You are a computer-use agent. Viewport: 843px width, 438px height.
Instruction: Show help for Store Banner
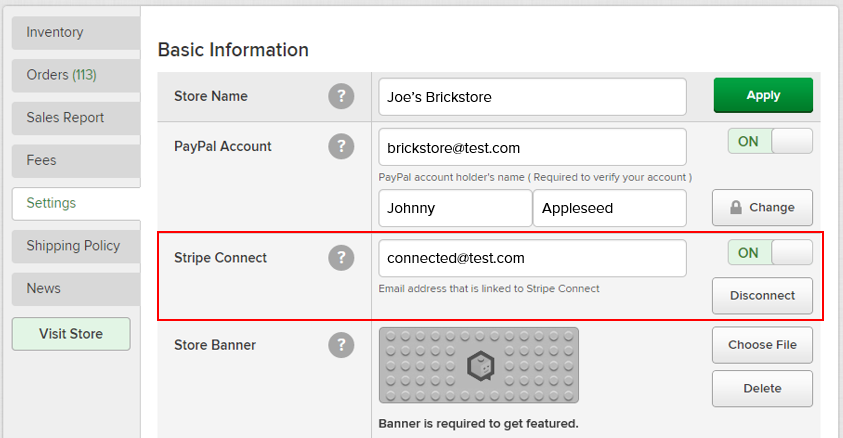pos(341,345)
